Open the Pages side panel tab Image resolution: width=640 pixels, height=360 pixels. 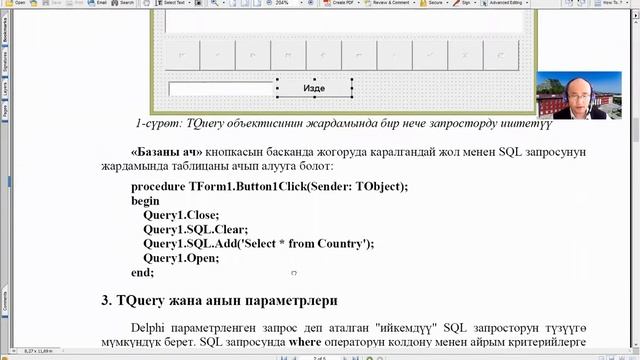point(5,111)
